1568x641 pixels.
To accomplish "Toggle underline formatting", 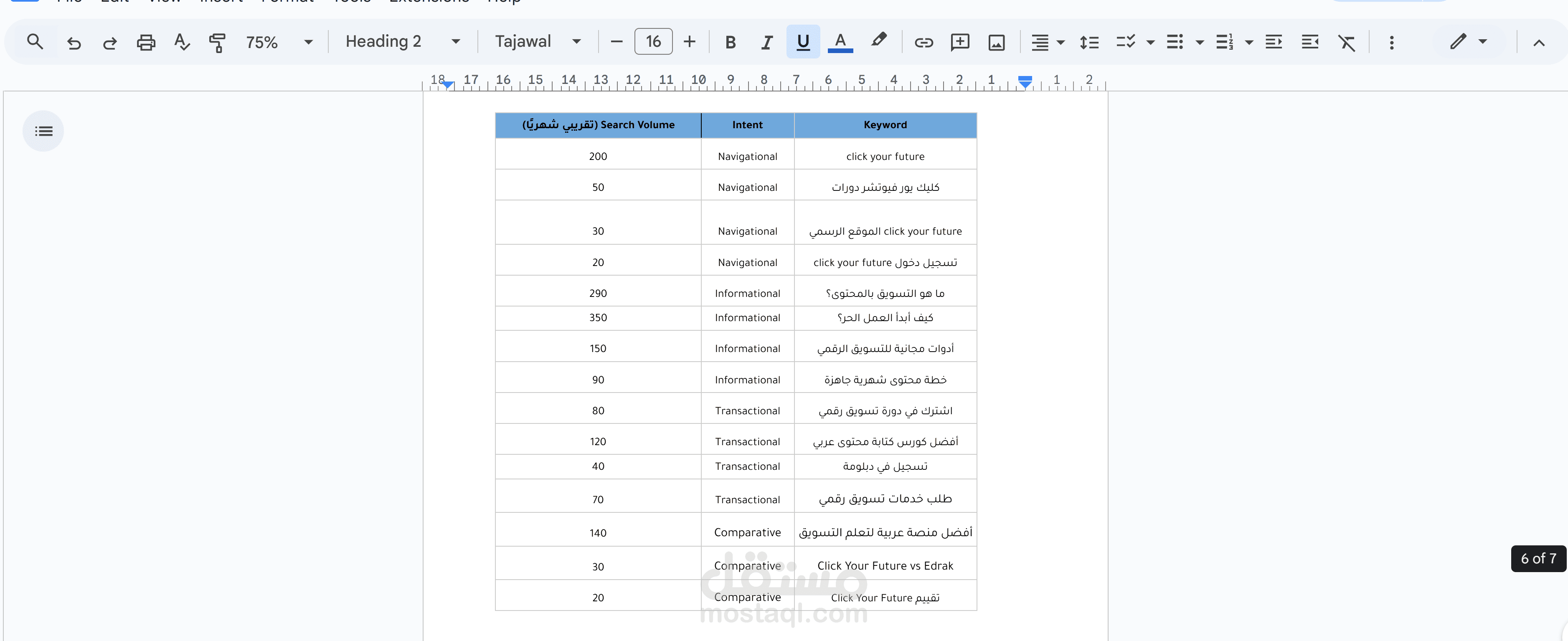I will click(x=803, y=42).
